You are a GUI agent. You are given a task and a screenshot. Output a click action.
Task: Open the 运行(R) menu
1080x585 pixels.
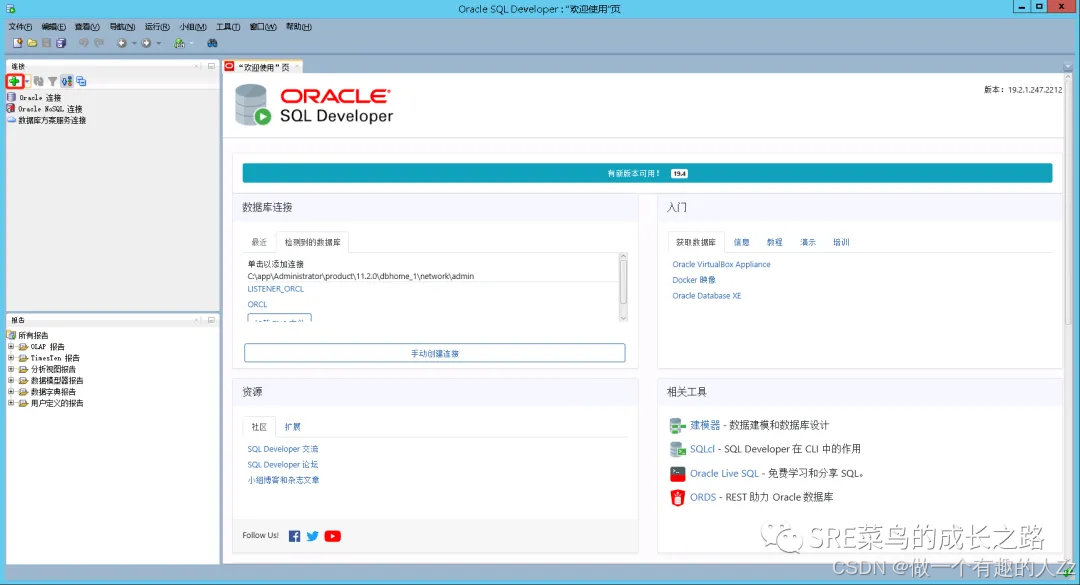(x=157, y=27)
